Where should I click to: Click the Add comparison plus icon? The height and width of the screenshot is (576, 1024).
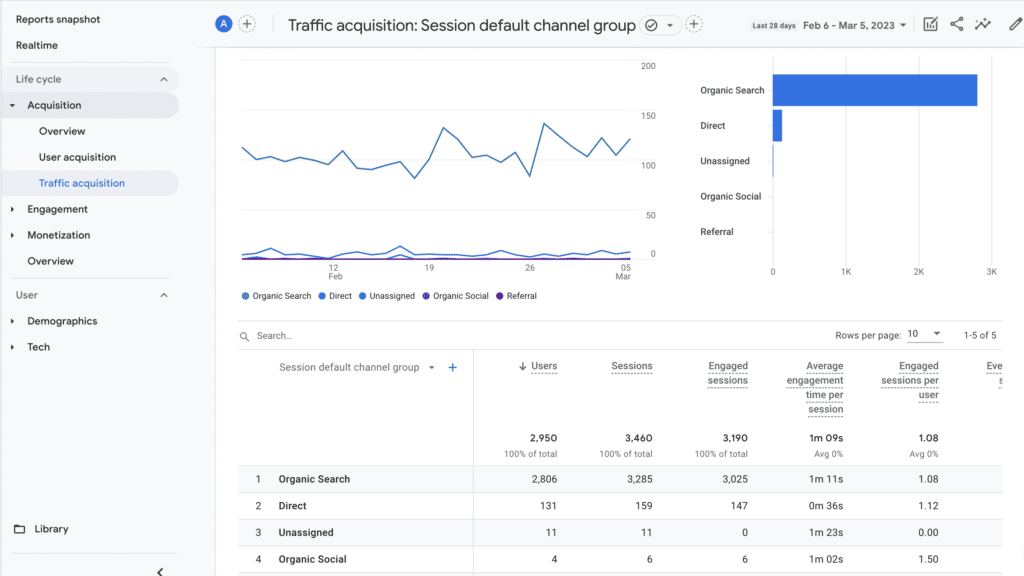(247, 24)
